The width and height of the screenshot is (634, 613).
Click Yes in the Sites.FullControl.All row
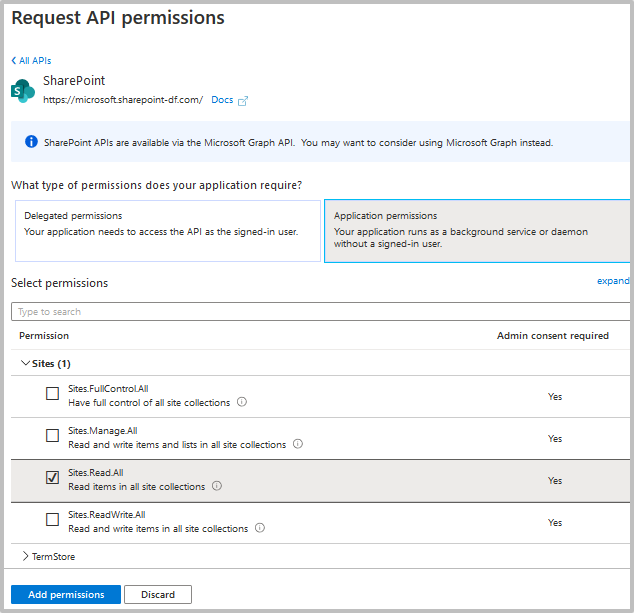tap(555, 397)
